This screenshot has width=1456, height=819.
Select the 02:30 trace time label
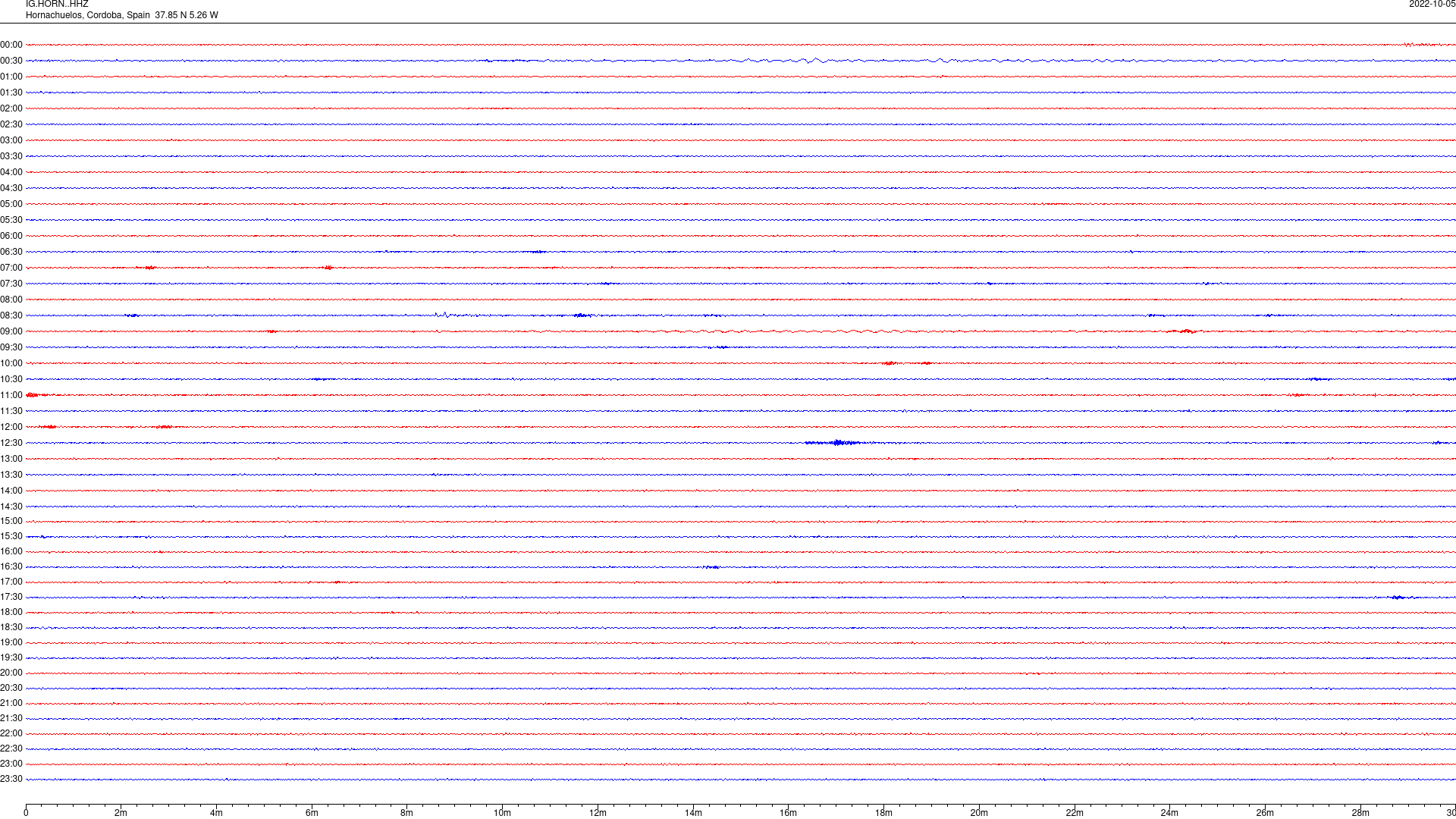[x=11, y=124]
